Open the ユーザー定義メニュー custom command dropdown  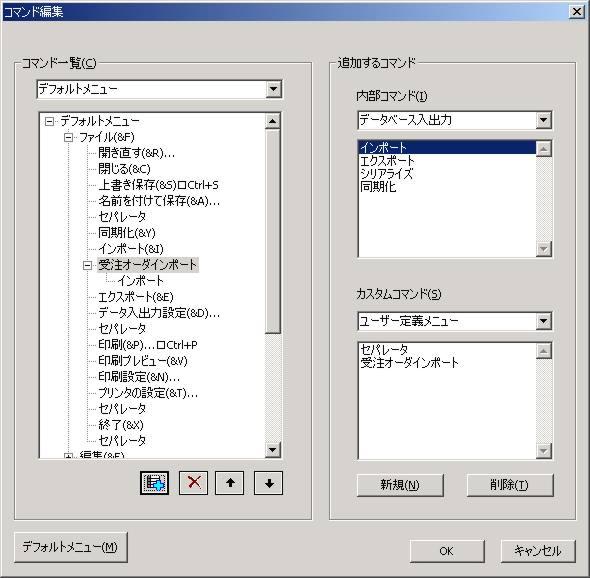click(x=543, y=321)
